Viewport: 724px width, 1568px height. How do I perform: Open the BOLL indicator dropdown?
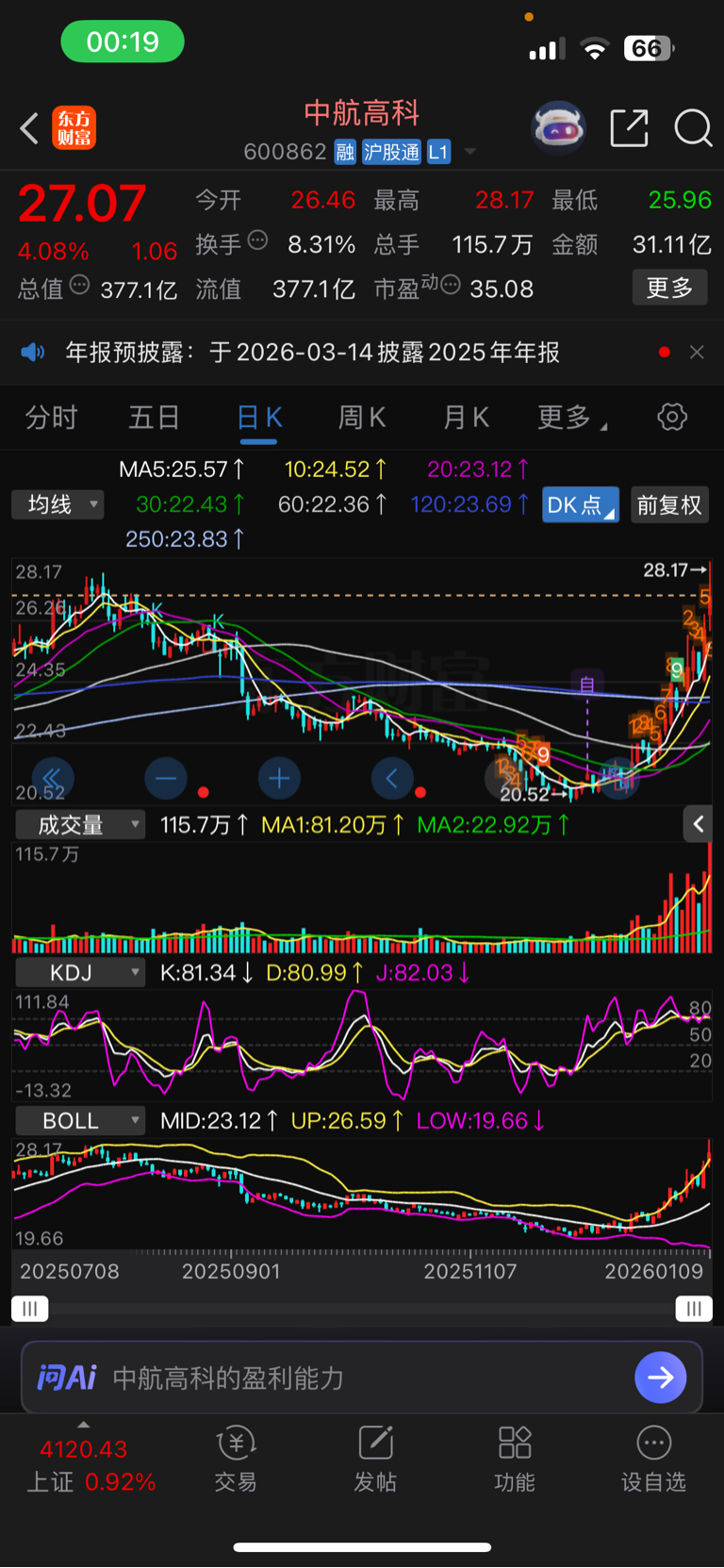tap(80, 1120)
